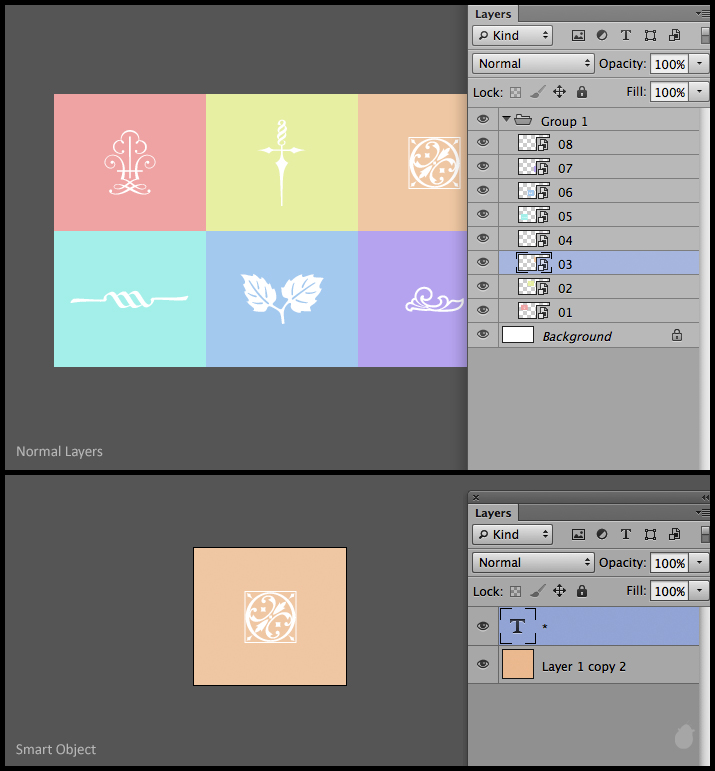Enable type layer filter in bottom Layers panel
Viewport: 715px width, 771px height.
[626, 535]
